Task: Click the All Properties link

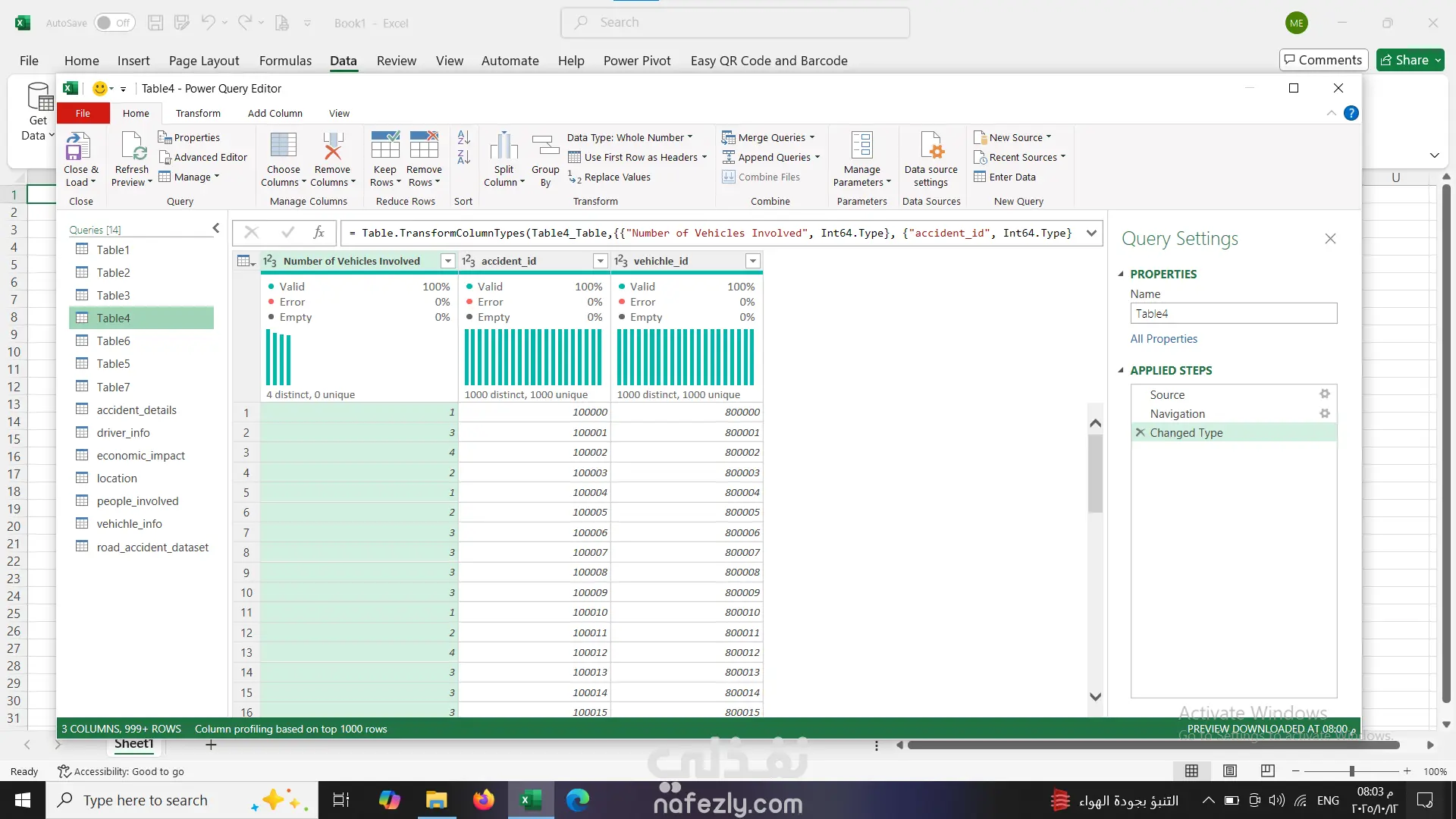Action: 1163,339
